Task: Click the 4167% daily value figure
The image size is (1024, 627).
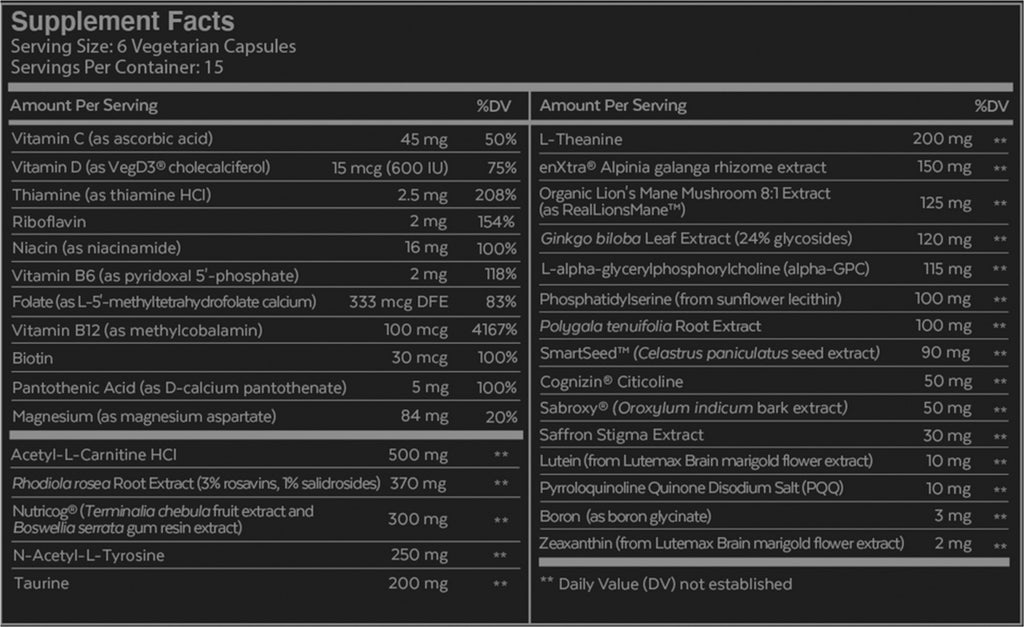Action: coord(495,330)
